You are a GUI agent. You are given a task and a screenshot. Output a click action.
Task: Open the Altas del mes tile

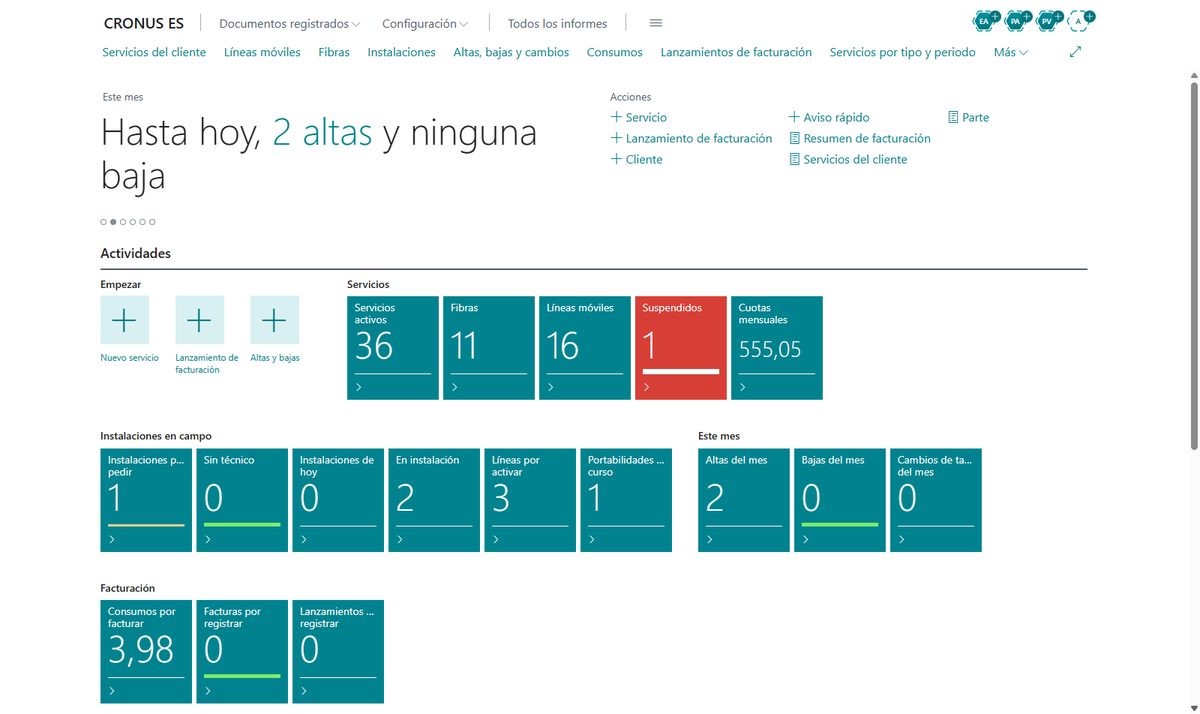[x=744, y=500]
